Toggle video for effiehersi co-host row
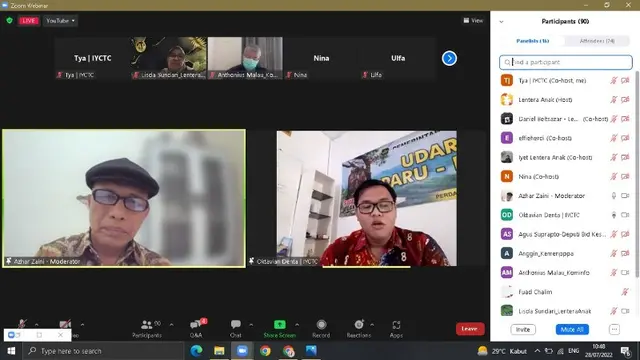Screen dimensions: 640x360 tap(625, 138)
